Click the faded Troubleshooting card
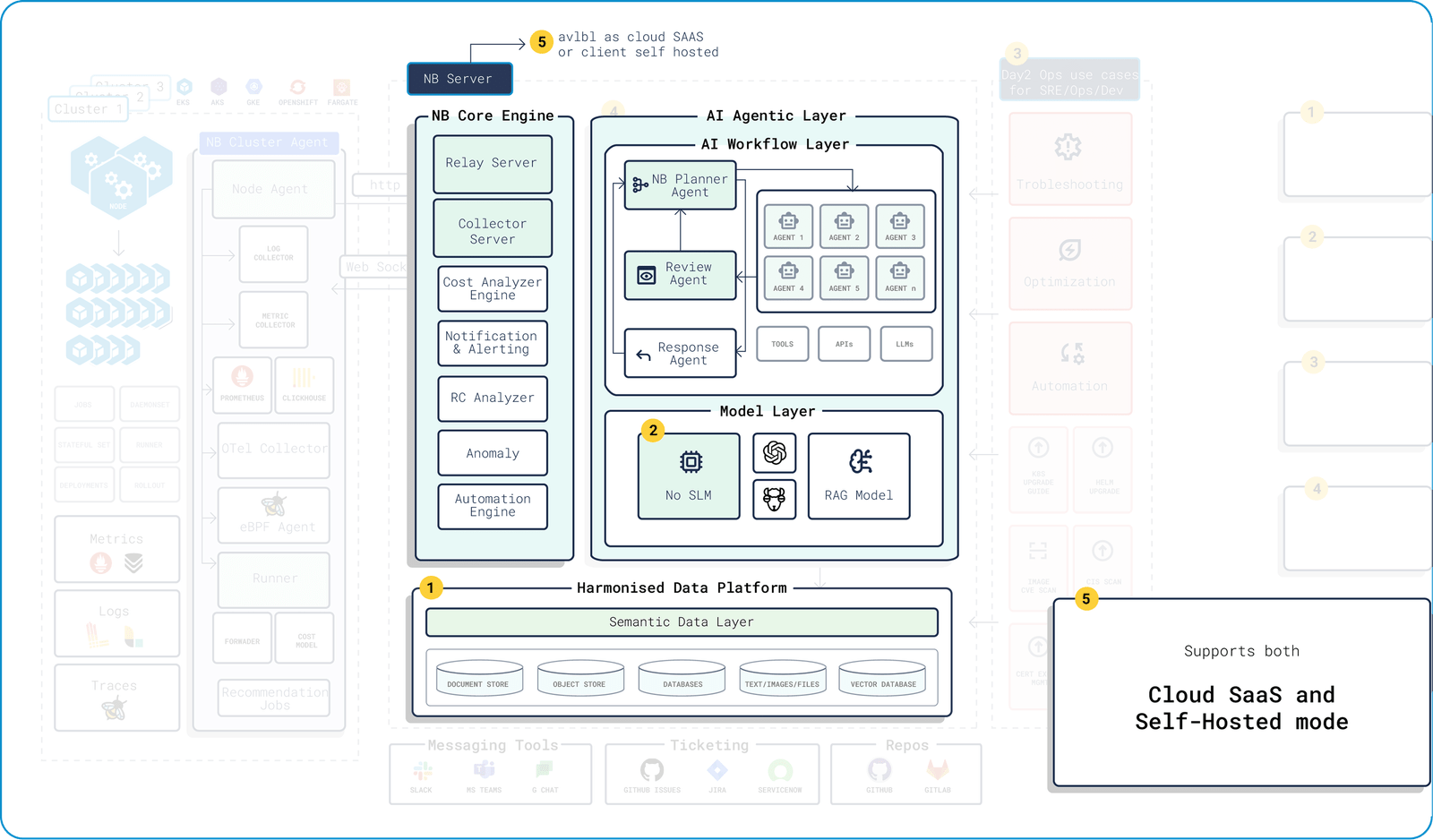Image resolution: width=1433 pixels, height=840 pixels. pyautogui.click(x=1070, y=159)
